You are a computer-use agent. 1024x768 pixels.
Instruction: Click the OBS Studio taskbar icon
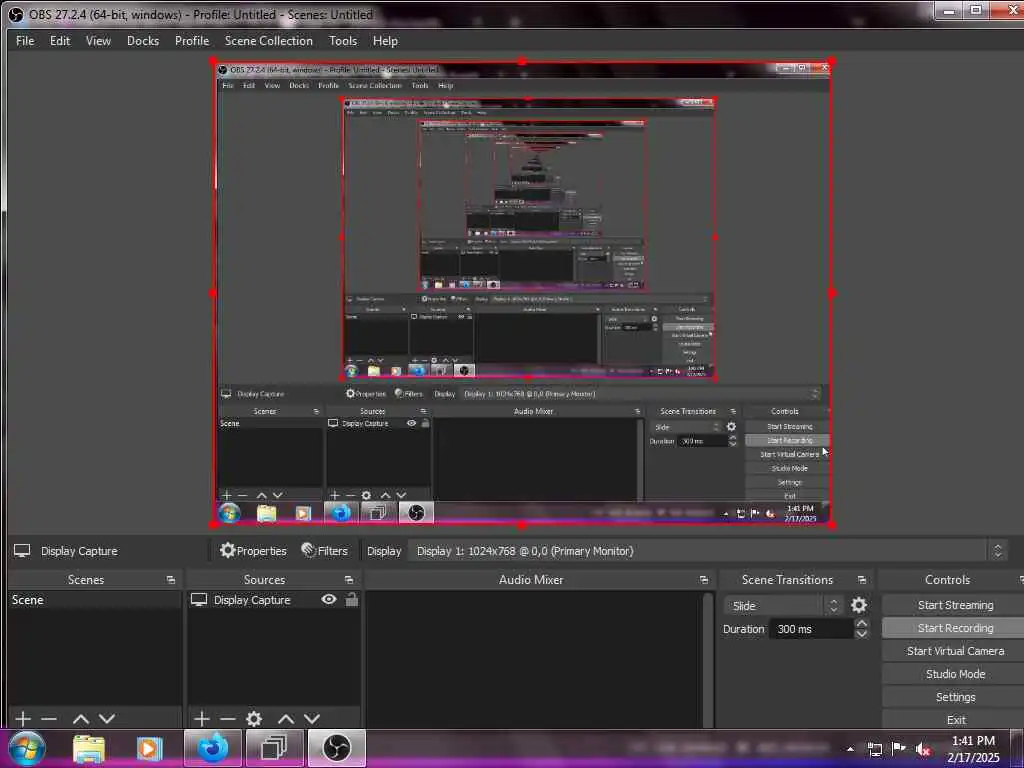(336, 748)
